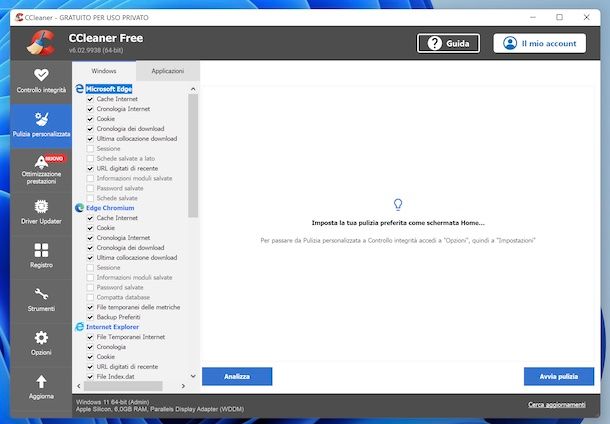
Task: Check Sessione under Microsoft Edge
Action: click(90, 149)
